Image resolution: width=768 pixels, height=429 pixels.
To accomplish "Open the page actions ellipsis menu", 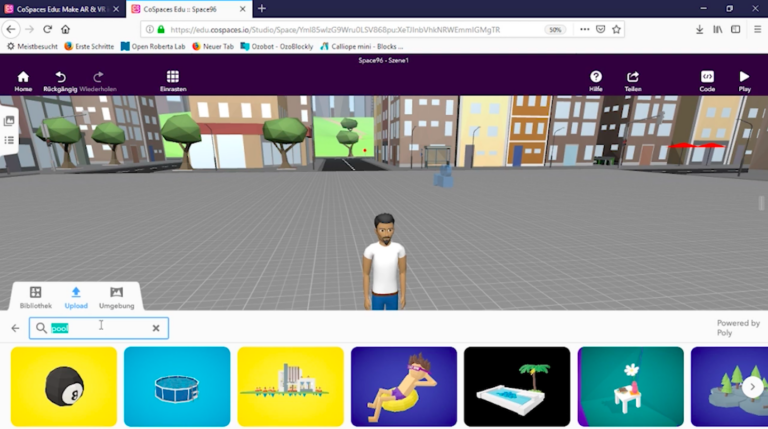I will [x=584, y=29].
